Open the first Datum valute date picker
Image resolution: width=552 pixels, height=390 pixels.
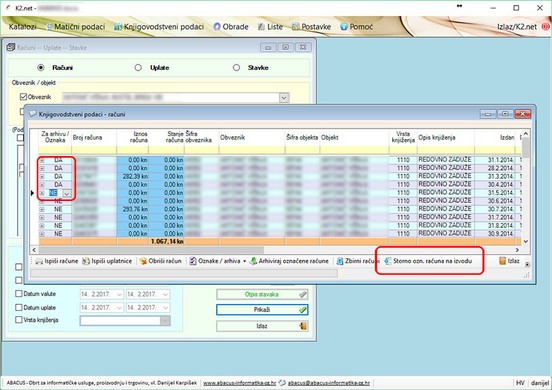pos(119,294)
